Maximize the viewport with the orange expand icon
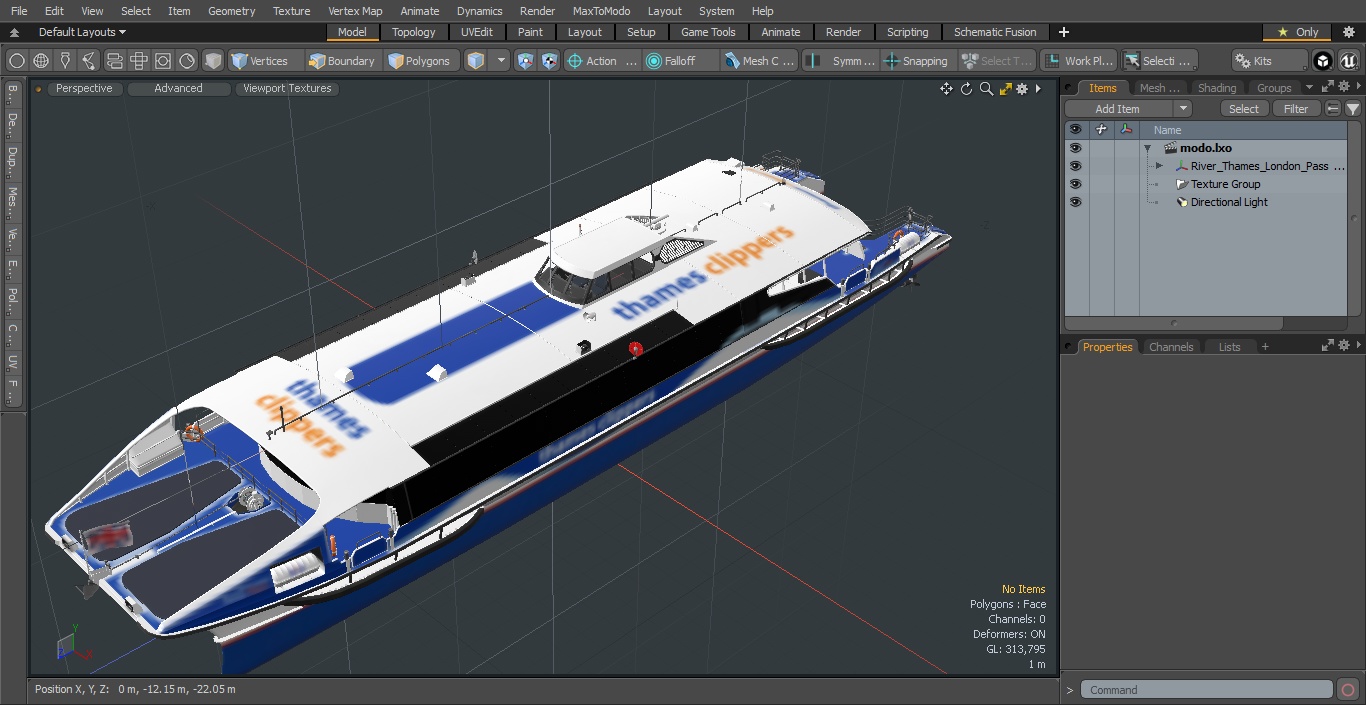The width and height of the screenshot is (1366, 705). tap(1005, 89)
